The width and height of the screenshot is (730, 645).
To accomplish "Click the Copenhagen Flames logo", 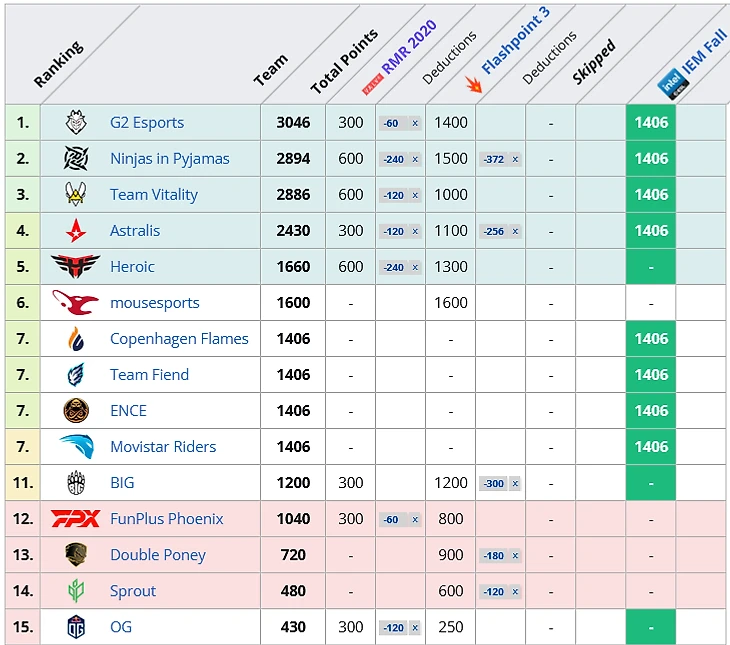I will 76,339.
